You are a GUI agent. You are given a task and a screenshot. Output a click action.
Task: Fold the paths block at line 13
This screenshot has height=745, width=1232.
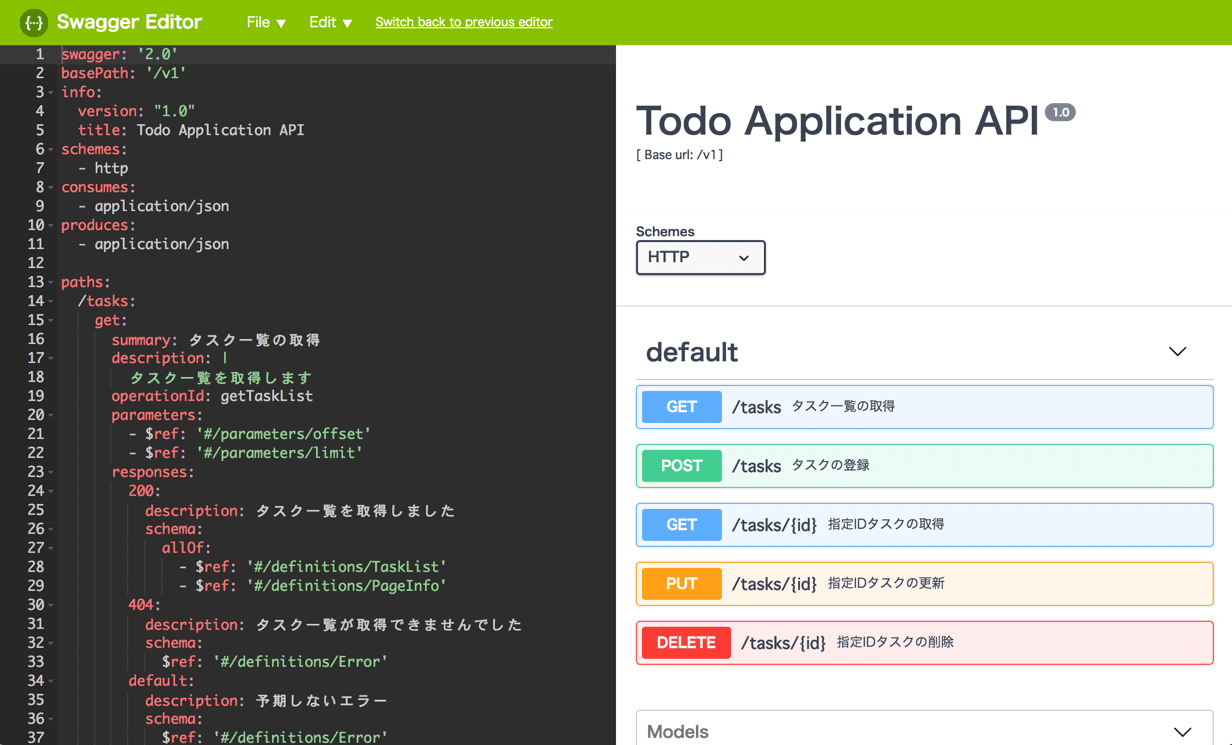pyautogui.click(x=51, y=282)
